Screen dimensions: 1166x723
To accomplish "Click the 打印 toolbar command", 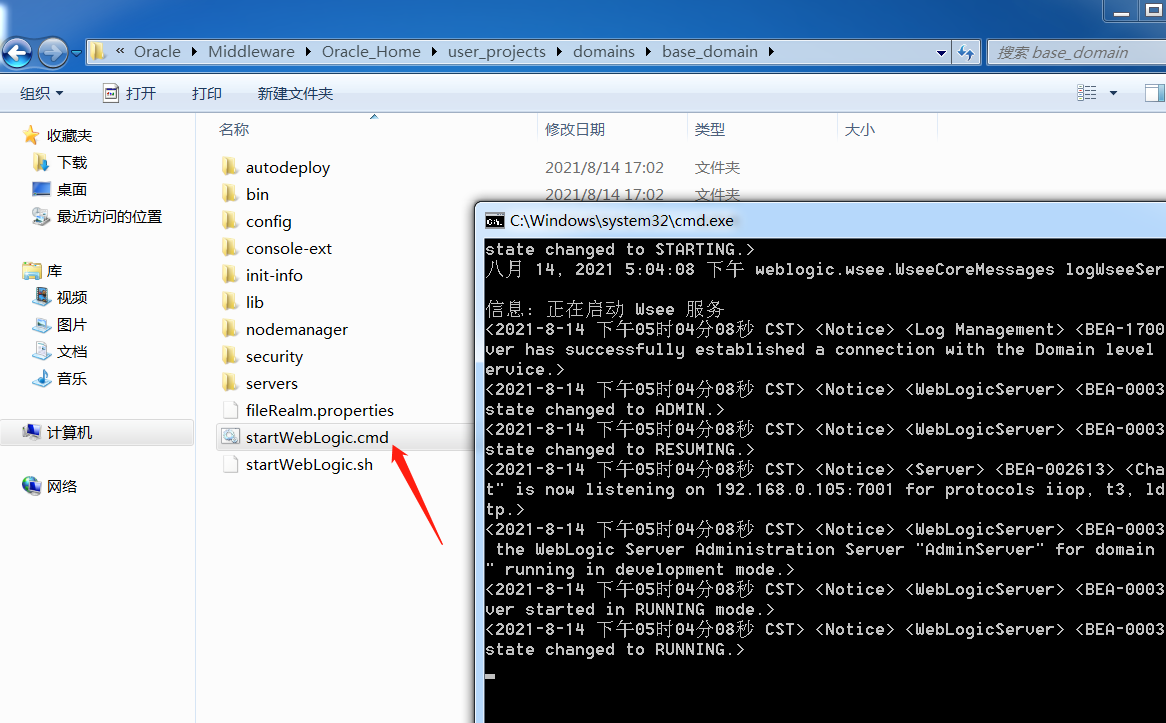I will [207, 93].
